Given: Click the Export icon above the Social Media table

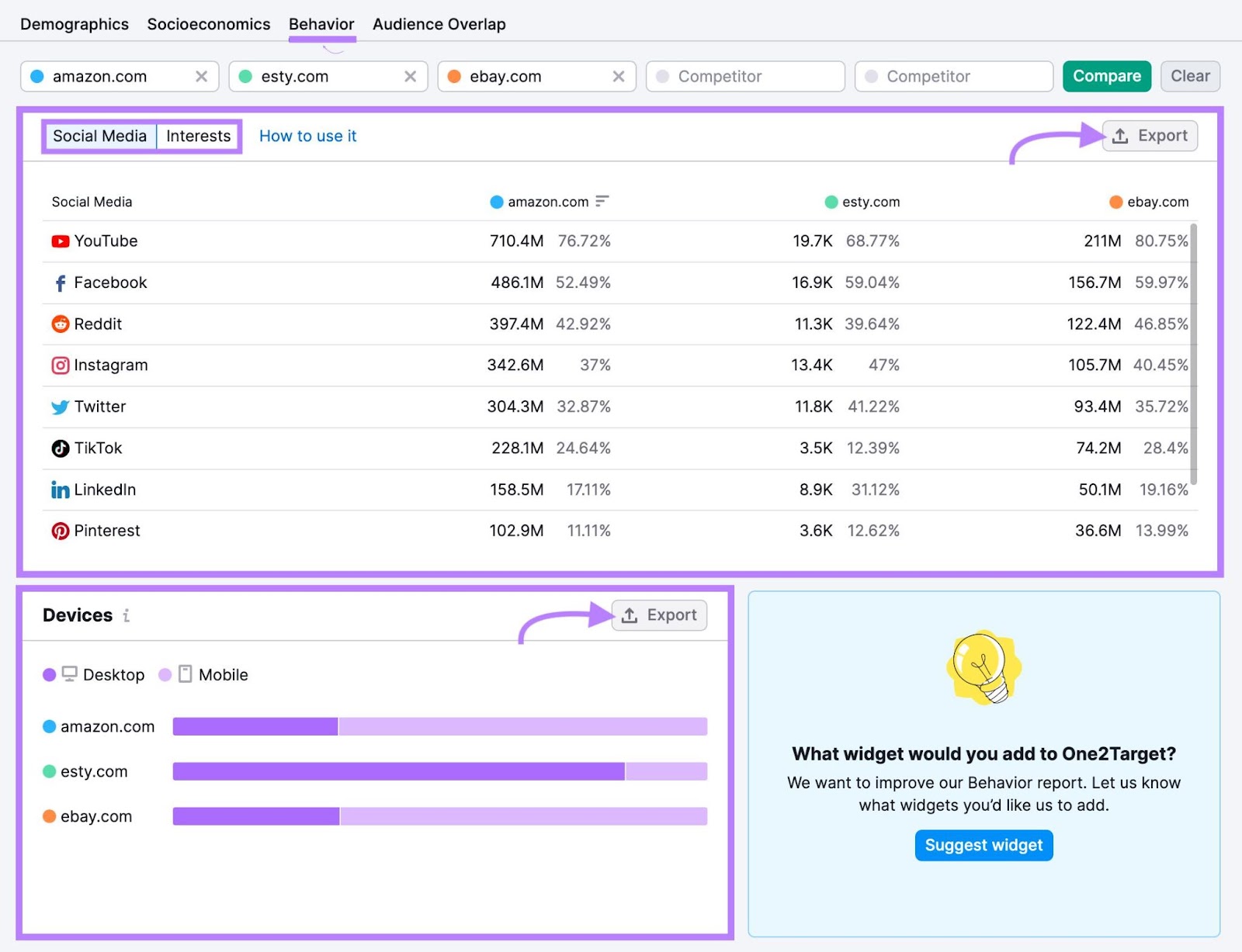Looking at the screenshot, I should [x=1121, y=136].
